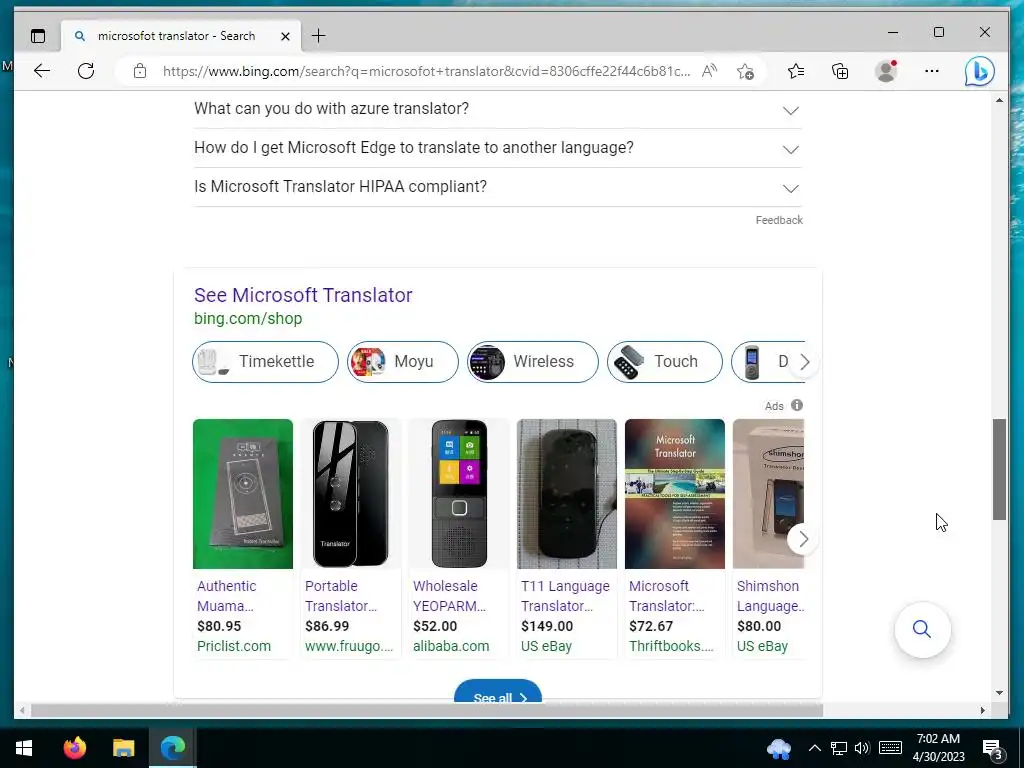Refresh the current page
This screenshot has width=1024, height=768.
(86, 71)
